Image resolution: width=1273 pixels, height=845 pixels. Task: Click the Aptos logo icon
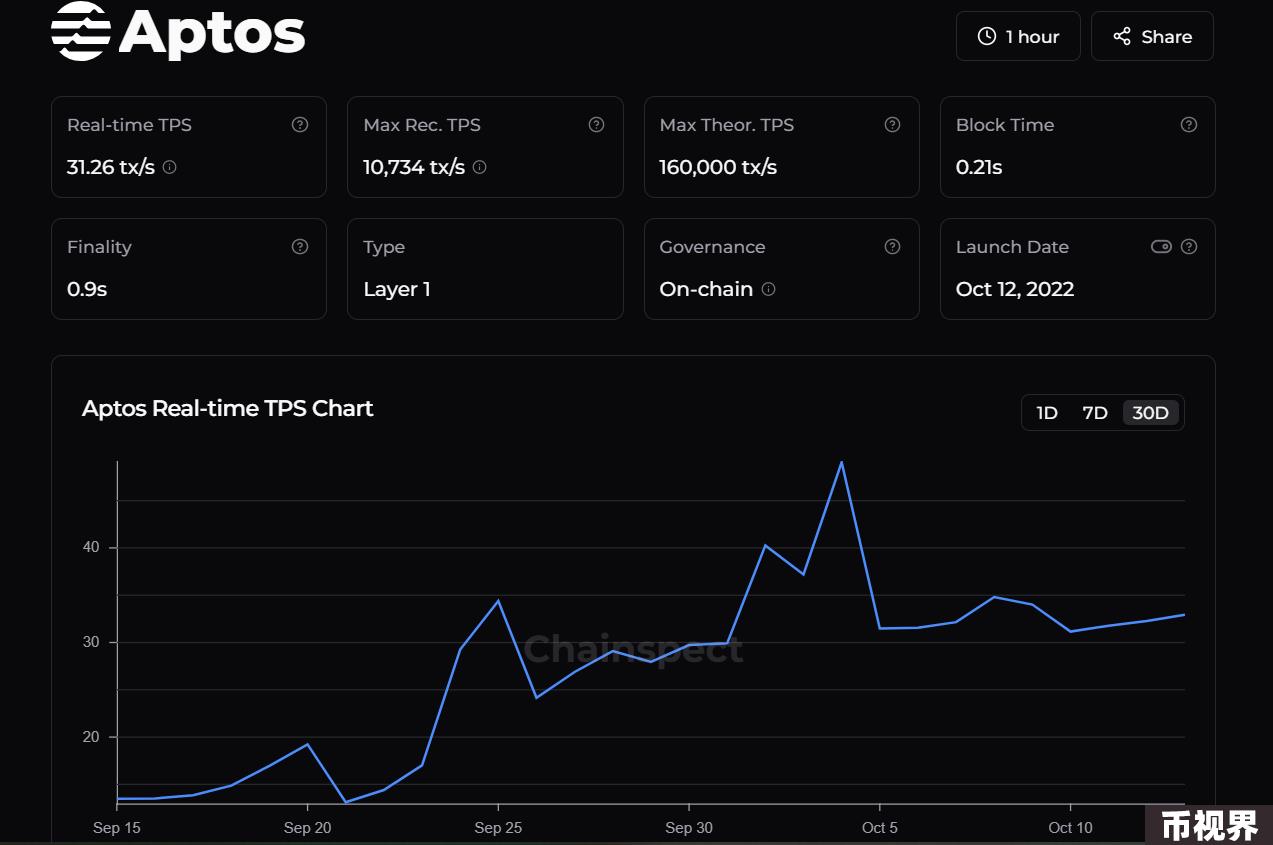point(81,31)
